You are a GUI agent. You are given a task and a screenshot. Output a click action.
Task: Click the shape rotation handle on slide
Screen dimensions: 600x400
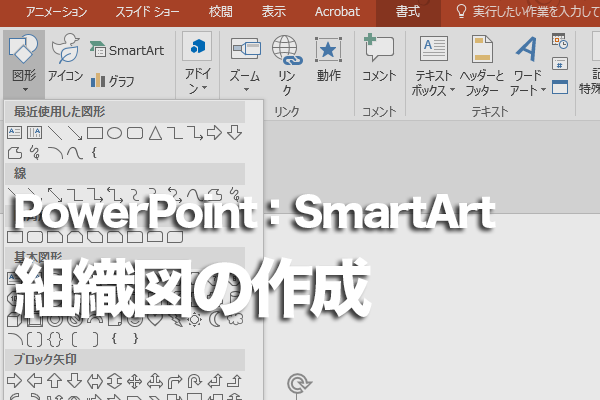coord(299,383)
